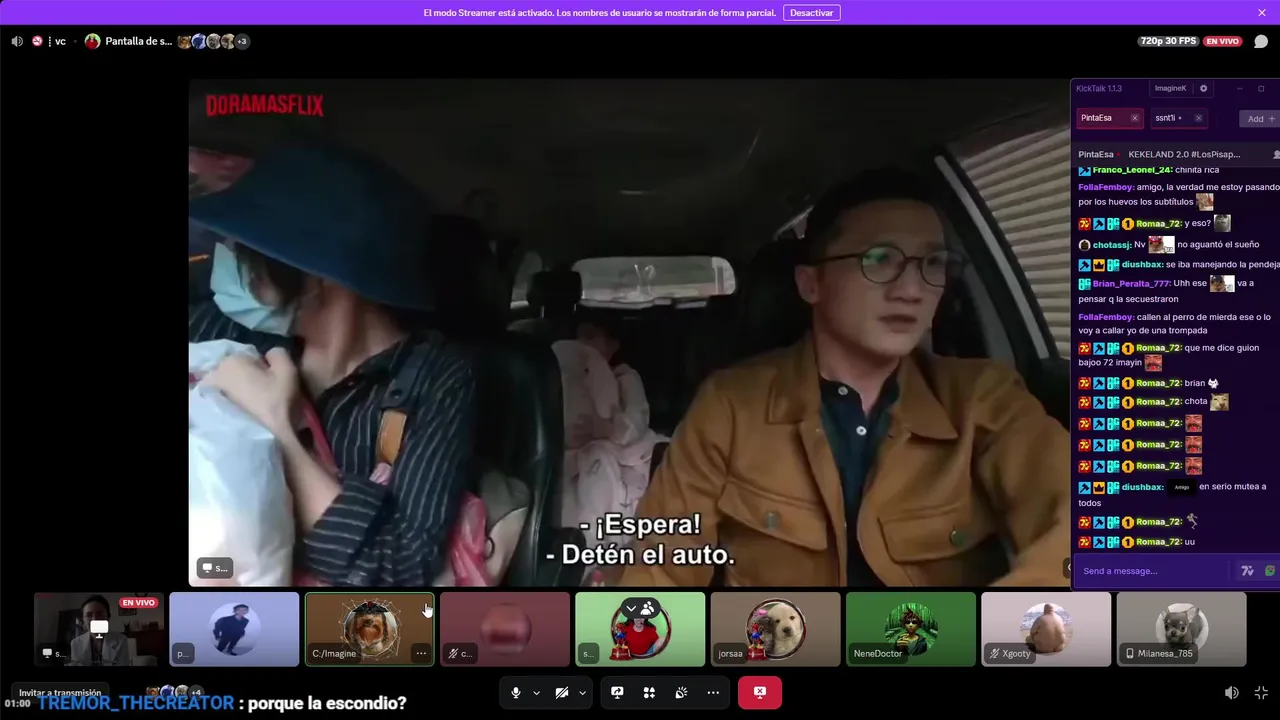Viewport: 1280px width, 720px height.
Task: Click the stream label badge on the video
Action: [215, 568]
